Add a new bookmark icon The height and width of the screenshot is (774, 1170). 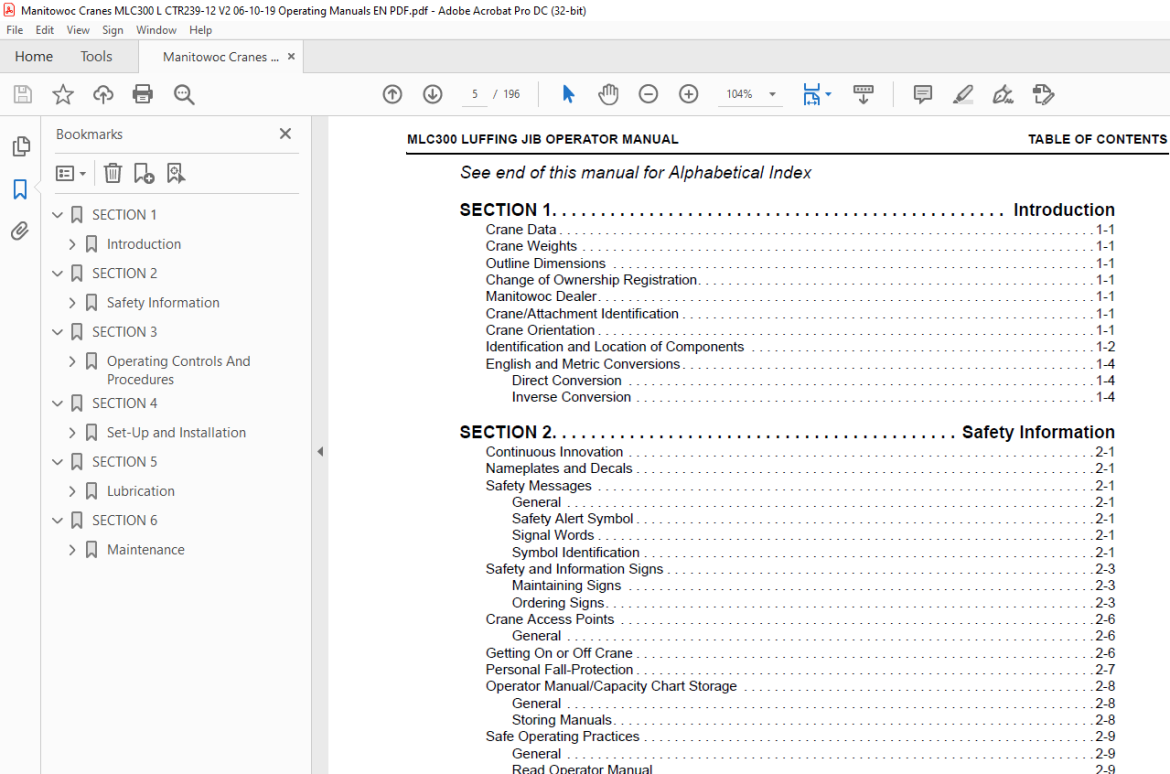coord(144,173)
